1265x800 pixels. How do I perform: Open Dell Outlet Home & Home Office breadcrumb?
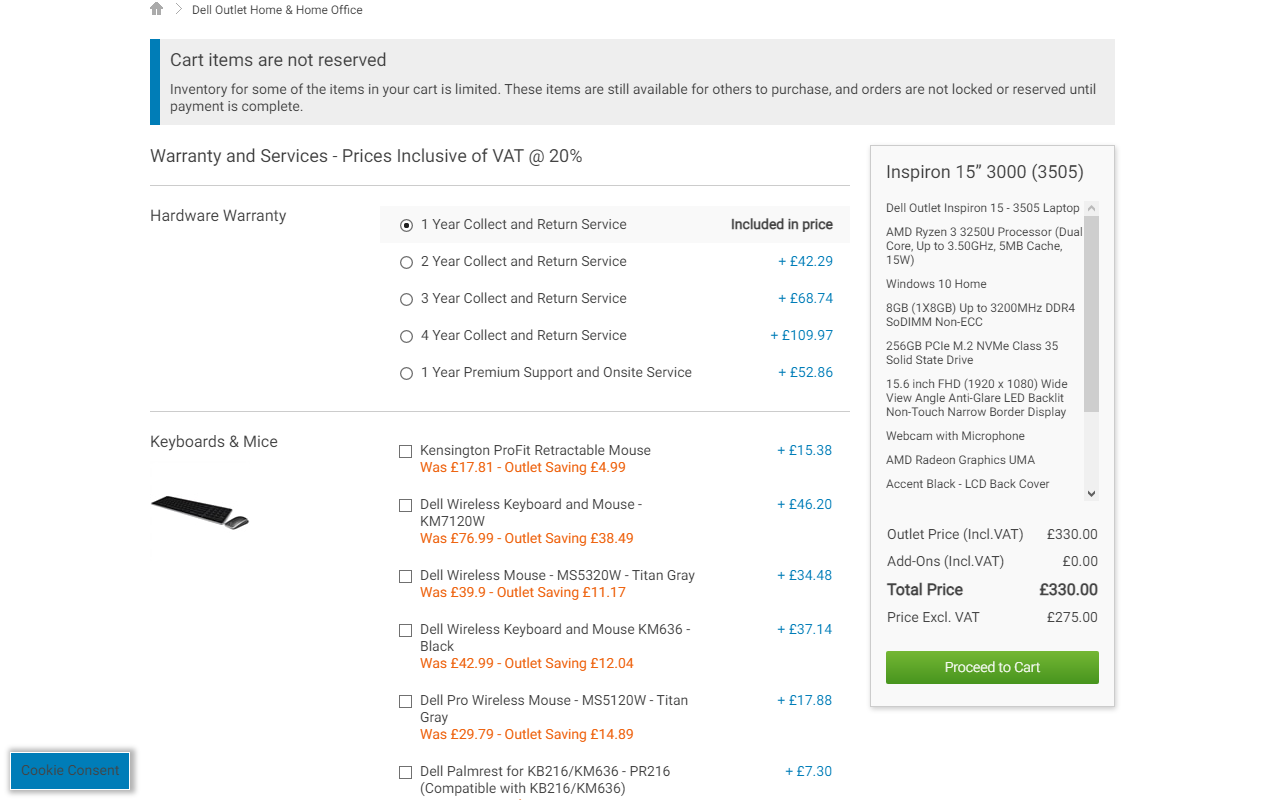277,10
